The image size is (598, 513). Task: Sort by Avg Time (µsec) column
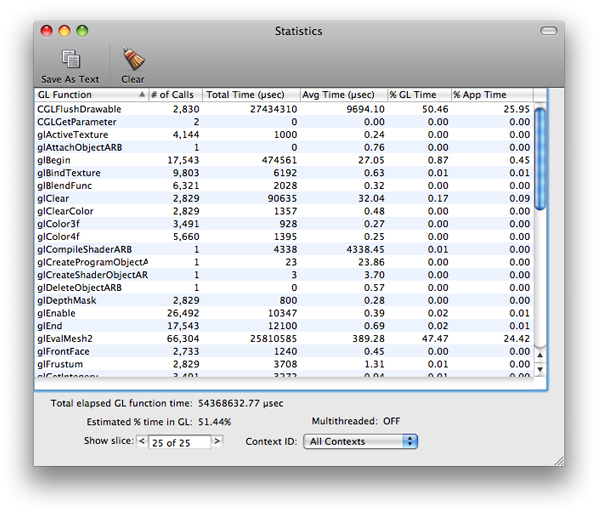point(343,95)
